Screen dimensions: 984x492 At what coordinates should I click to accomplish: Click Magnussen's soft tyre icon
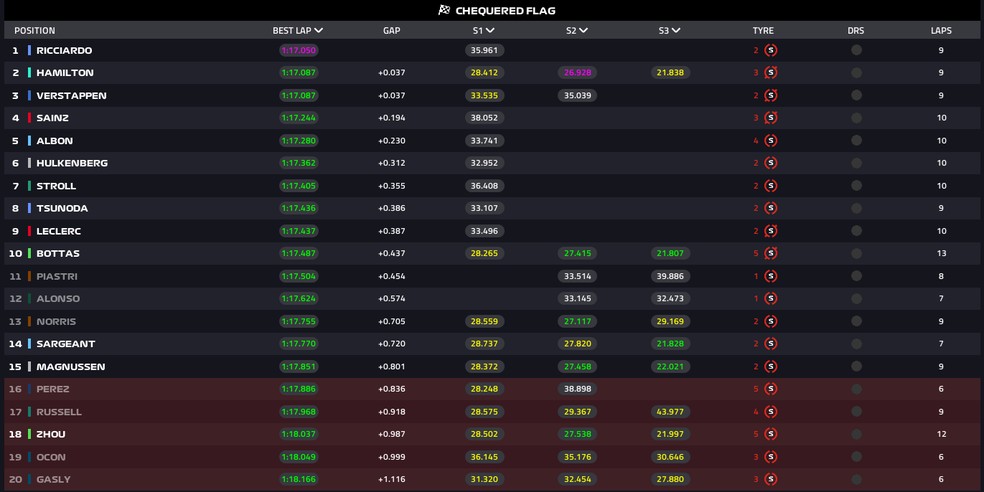click(771, 366)
